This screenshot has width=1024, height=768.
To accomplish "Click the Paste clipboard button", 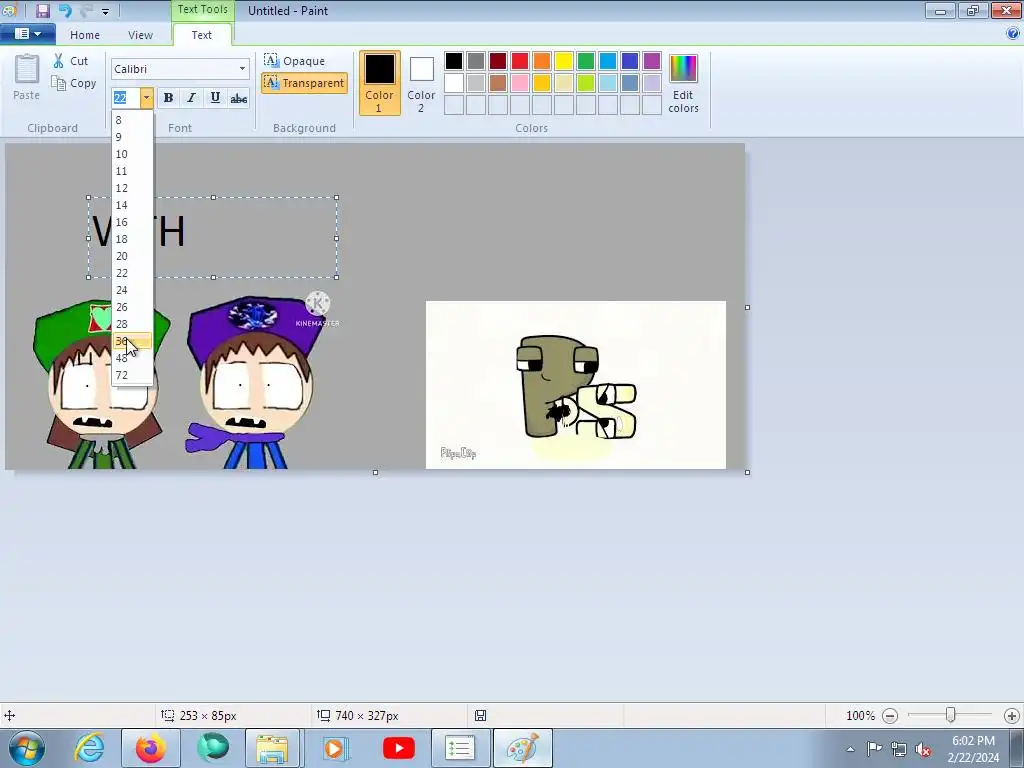I will tap(27, 77).
